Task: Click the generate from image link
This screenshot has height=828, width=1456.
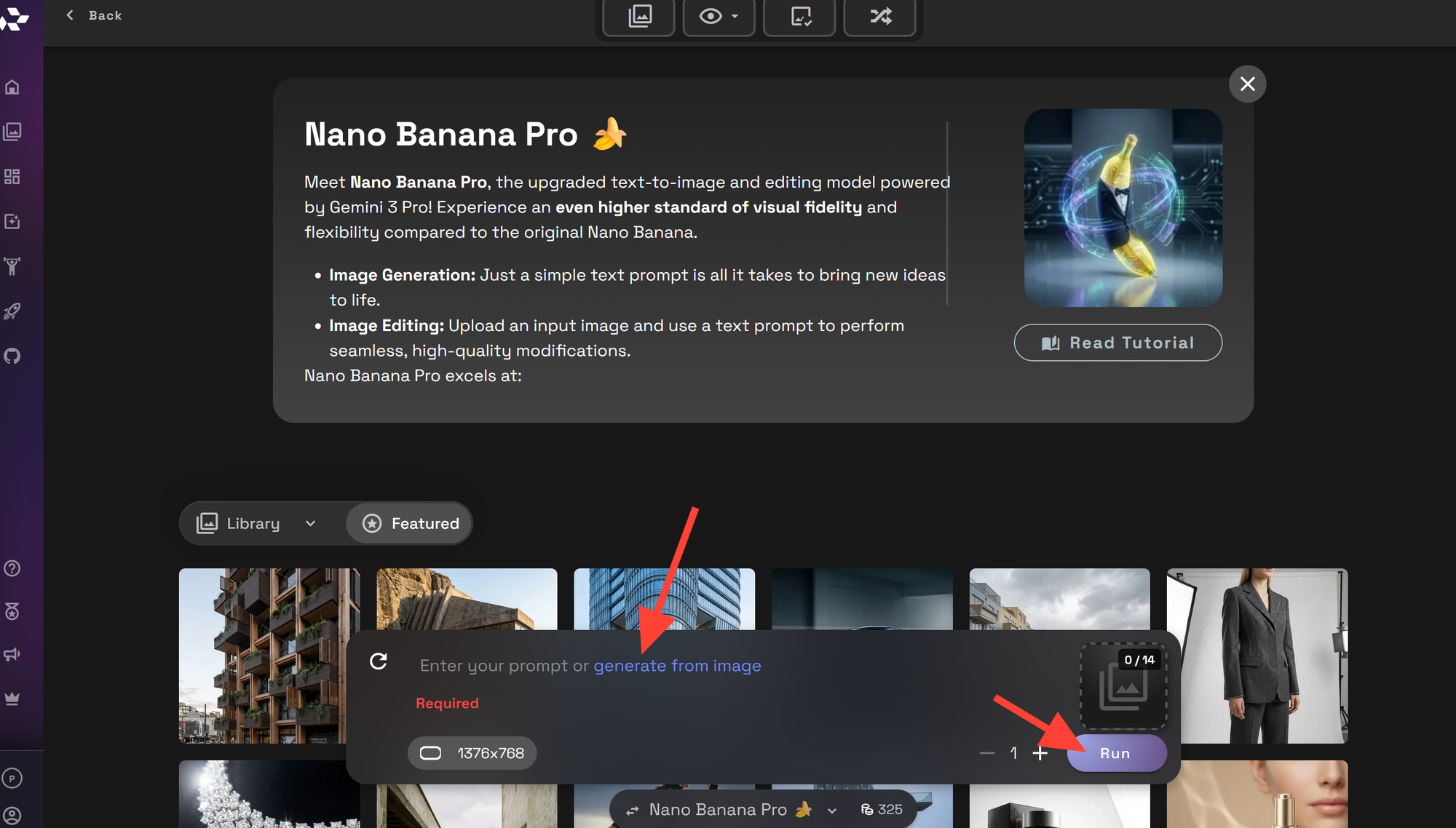Action: tap(677, 666)
